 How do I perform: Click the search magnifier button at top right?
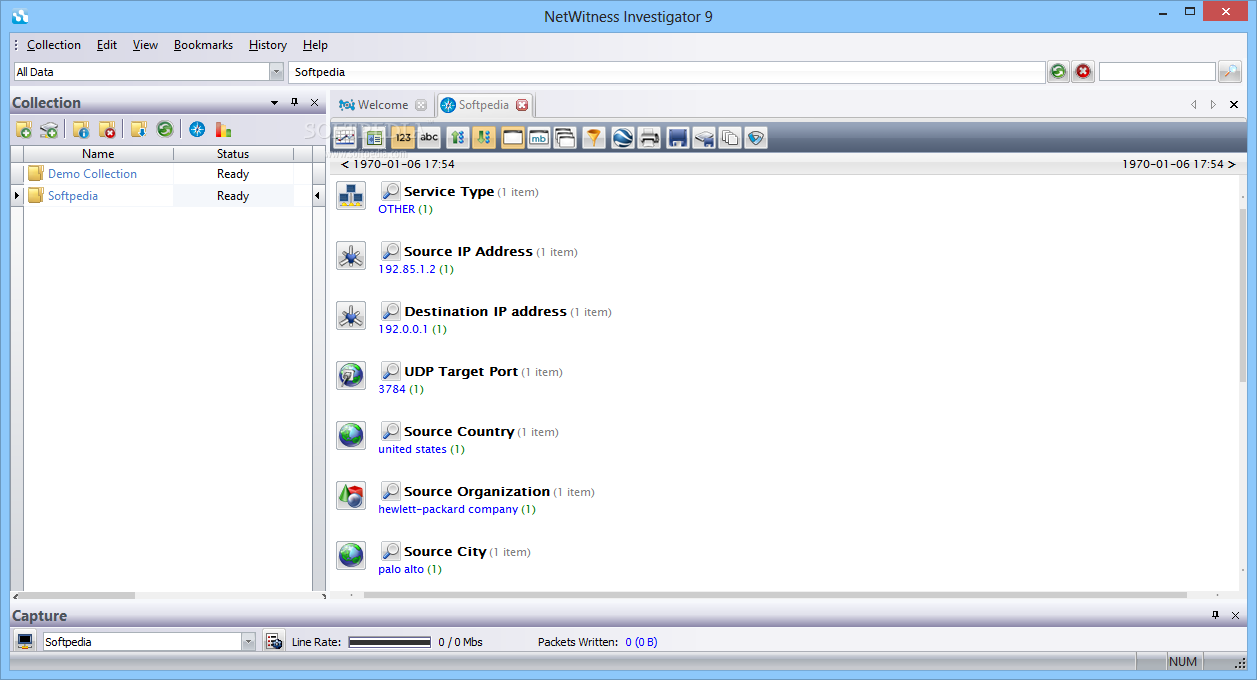coord(1230,72)
